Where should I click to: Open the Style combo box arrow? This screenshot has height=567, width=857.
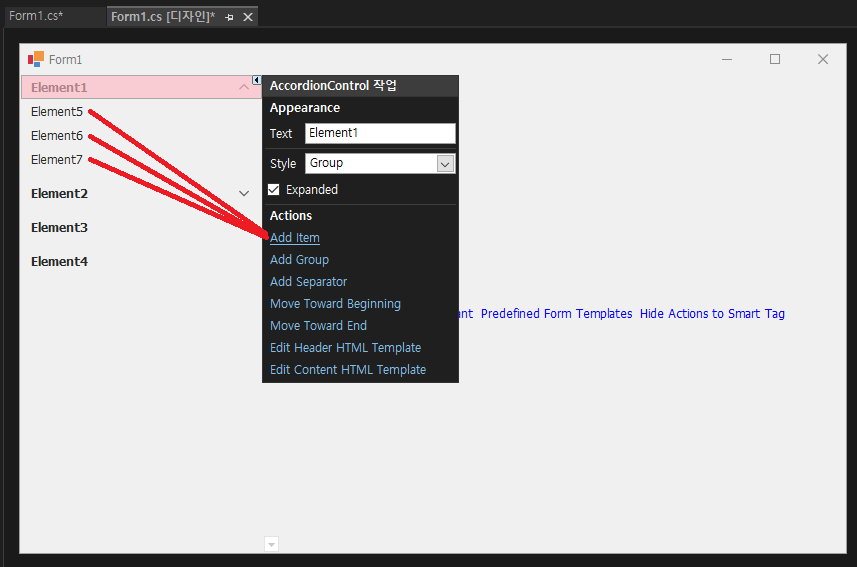(x=445, y=163)
